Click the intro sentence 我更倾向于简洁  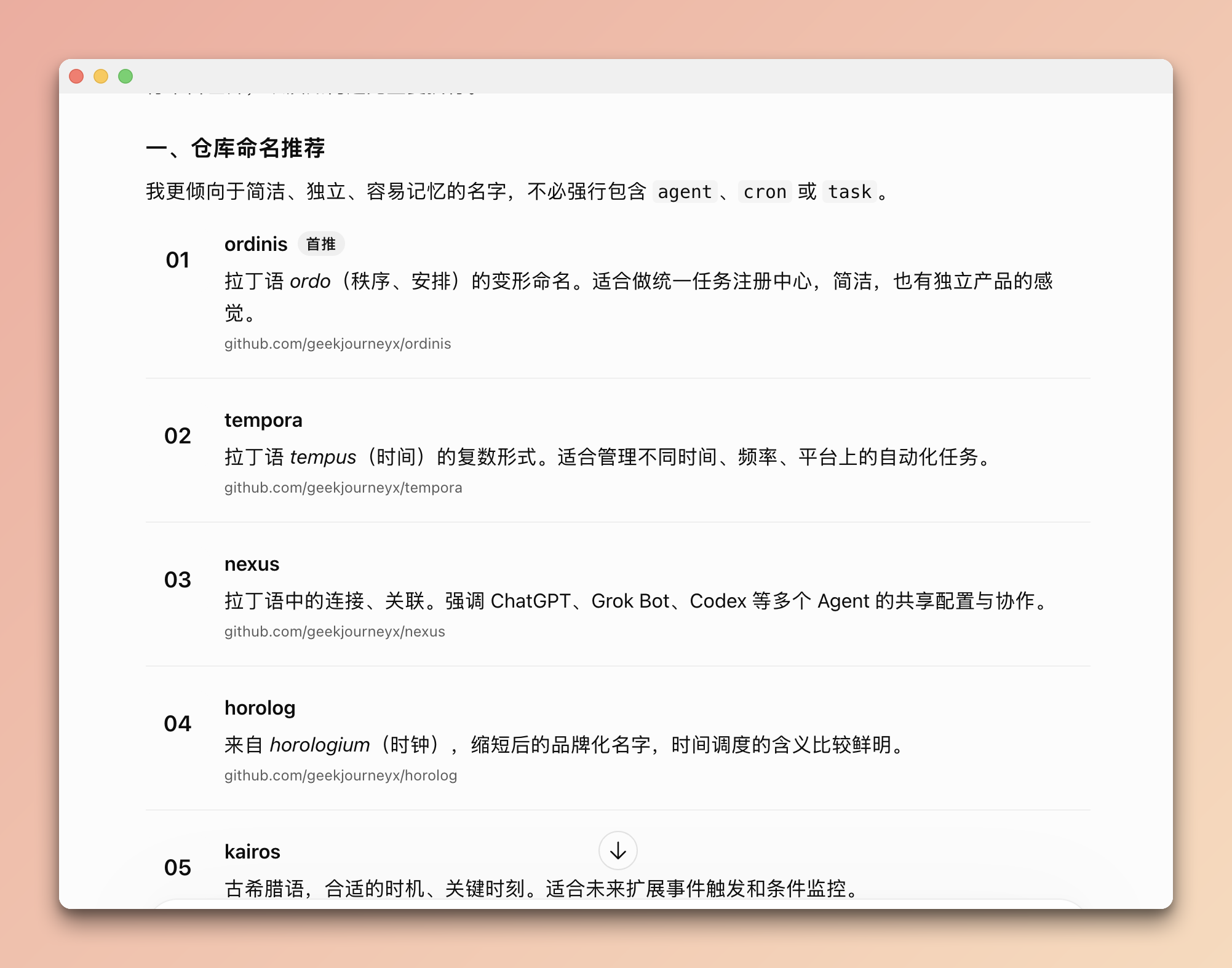coord(519,192)
